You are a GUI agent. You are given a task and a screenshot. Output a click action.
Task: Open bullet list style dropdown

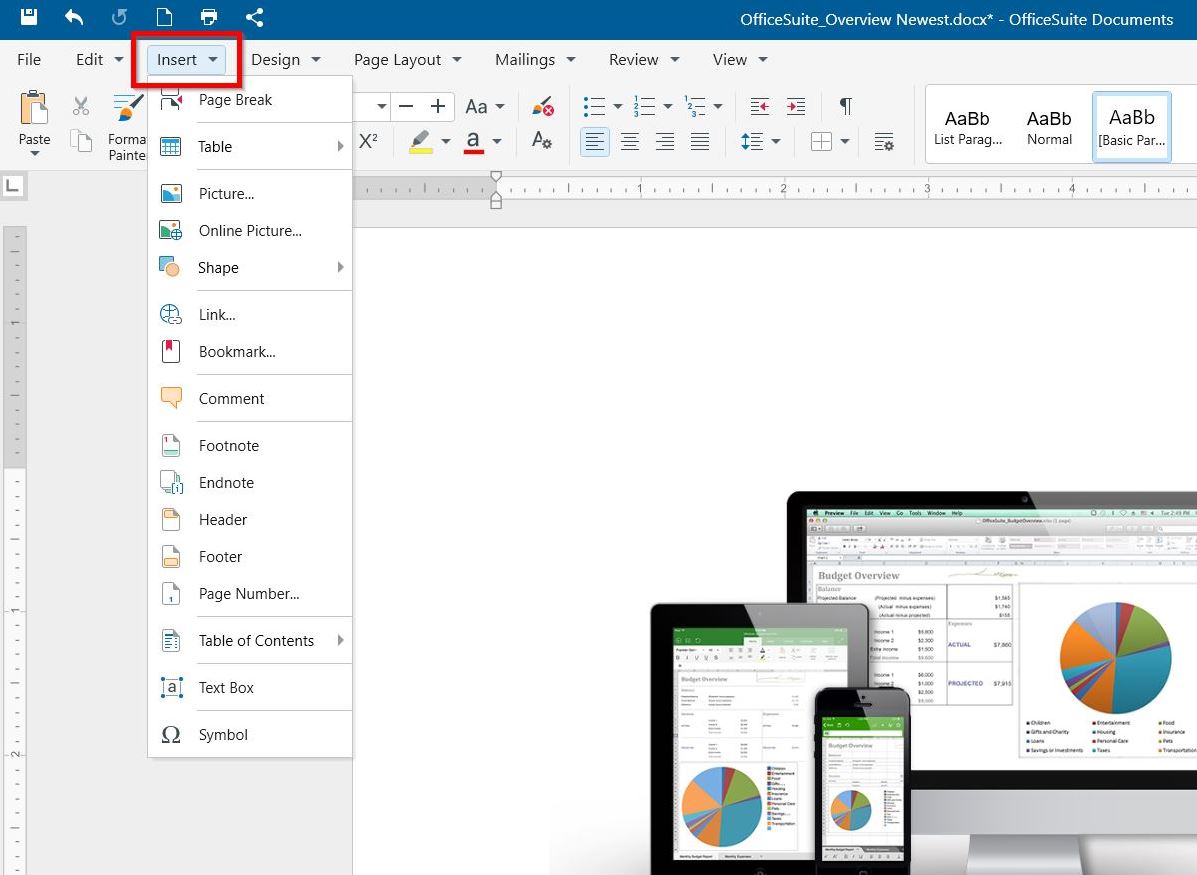[618, 106]
